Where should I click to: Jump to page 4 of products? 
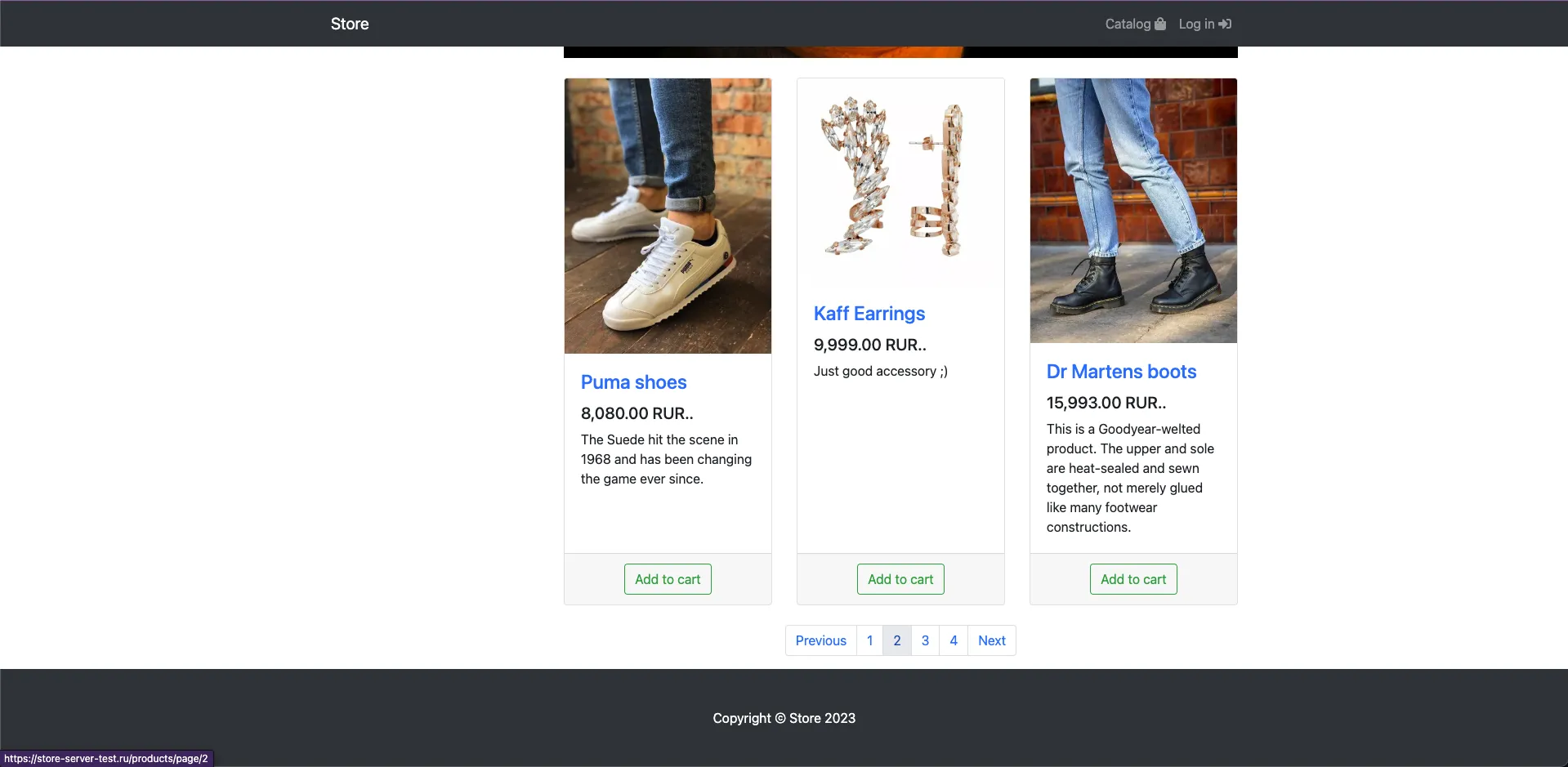pos(954,640)
